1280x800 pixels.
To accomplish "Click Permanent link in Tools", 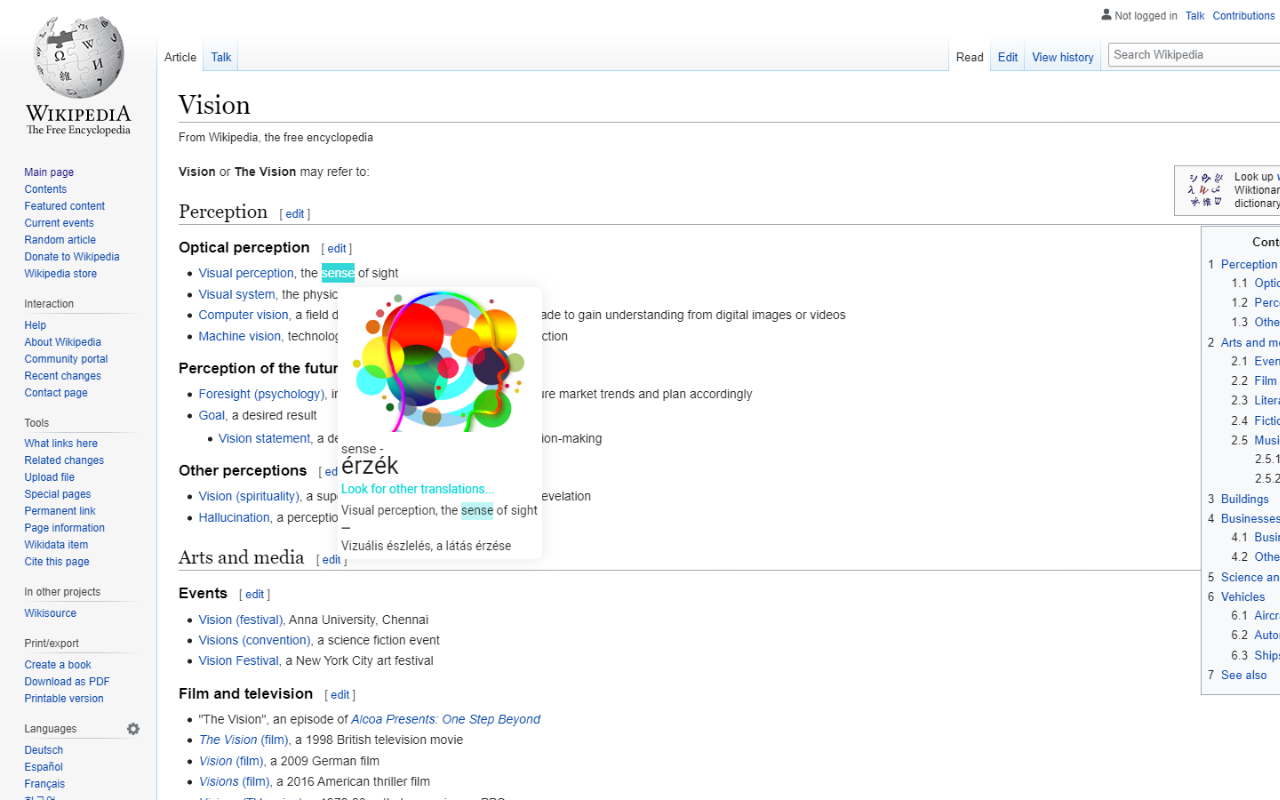I will pyautogui.click(x=60, y=511).
